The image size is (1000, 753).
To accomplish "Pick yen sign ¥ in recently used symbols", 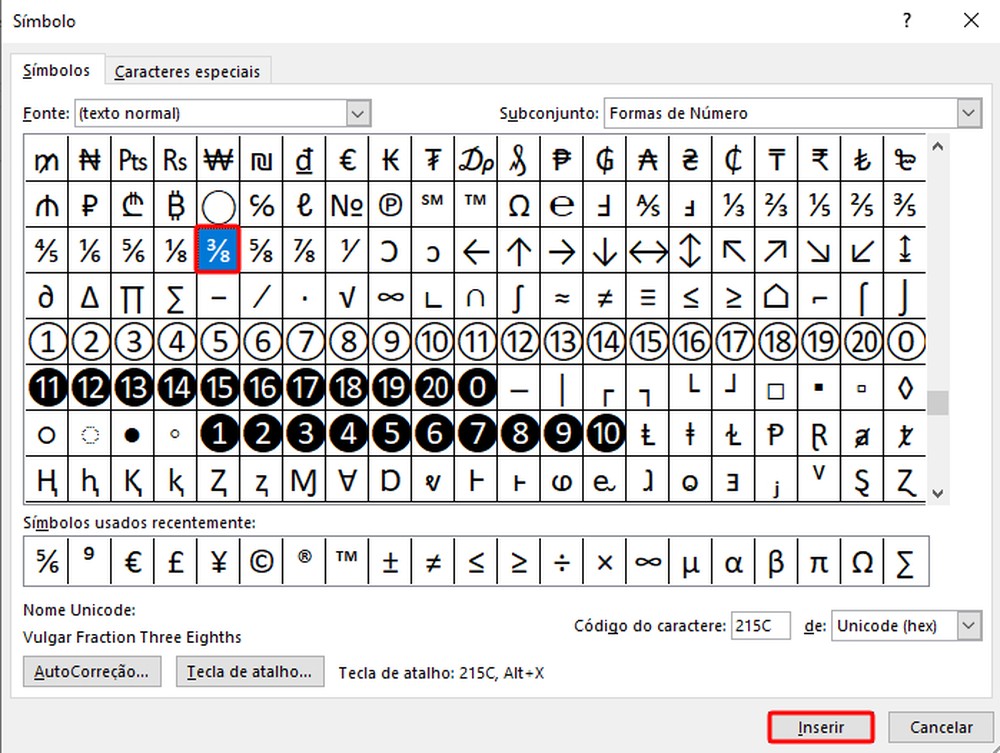I will pos(218,562).
